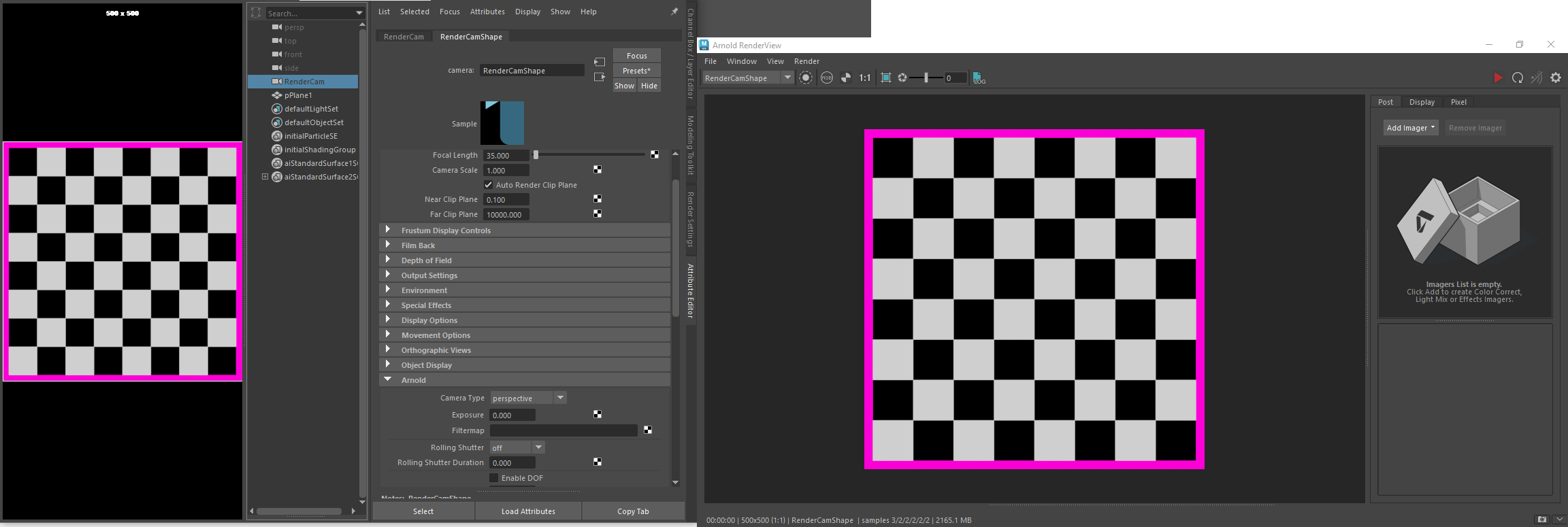
Task: Toggle the crop region icon
Action: (885, 78)
